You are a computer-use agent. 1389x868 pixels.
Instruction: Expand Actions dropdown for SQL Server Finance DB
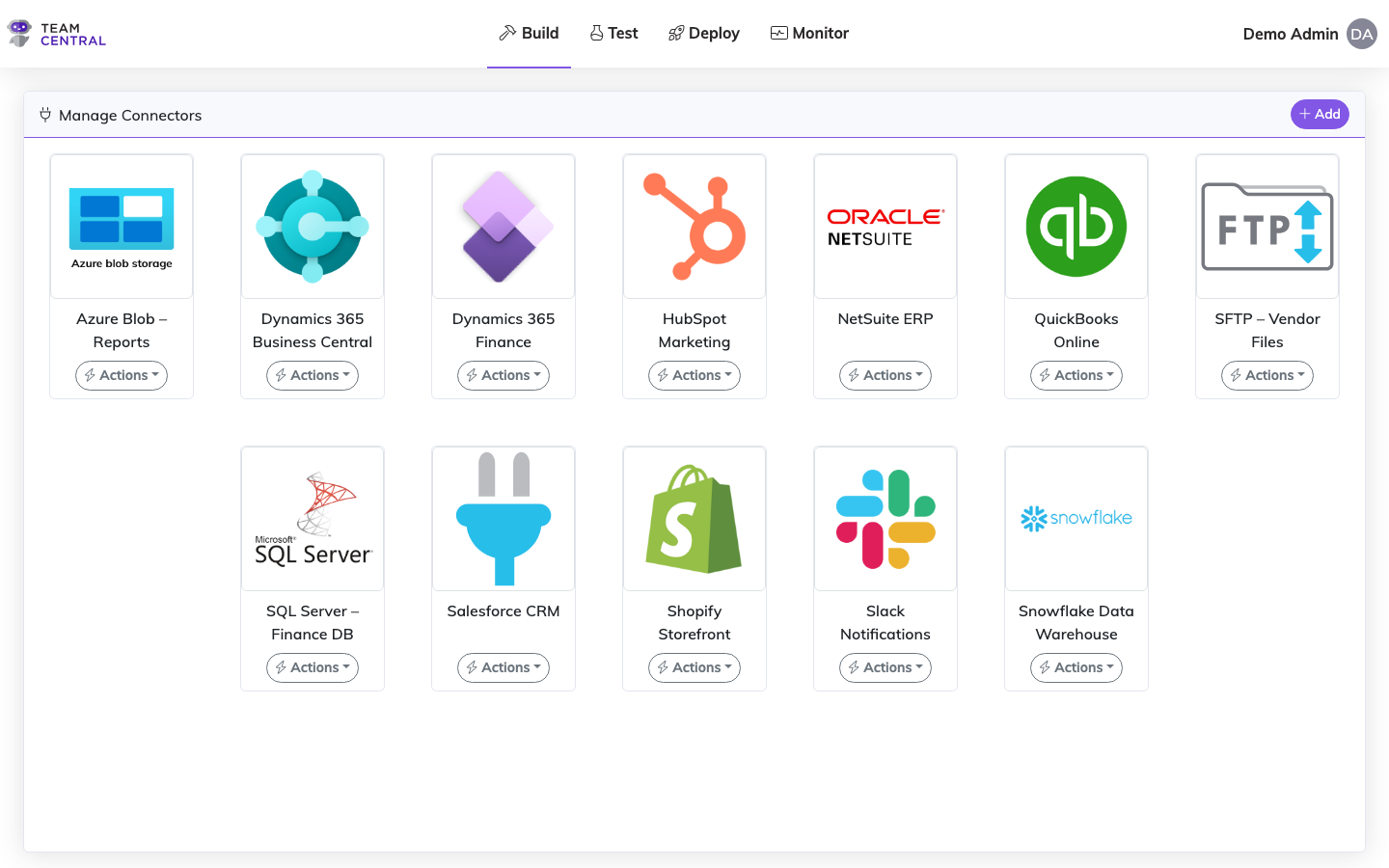pos(313,667)
